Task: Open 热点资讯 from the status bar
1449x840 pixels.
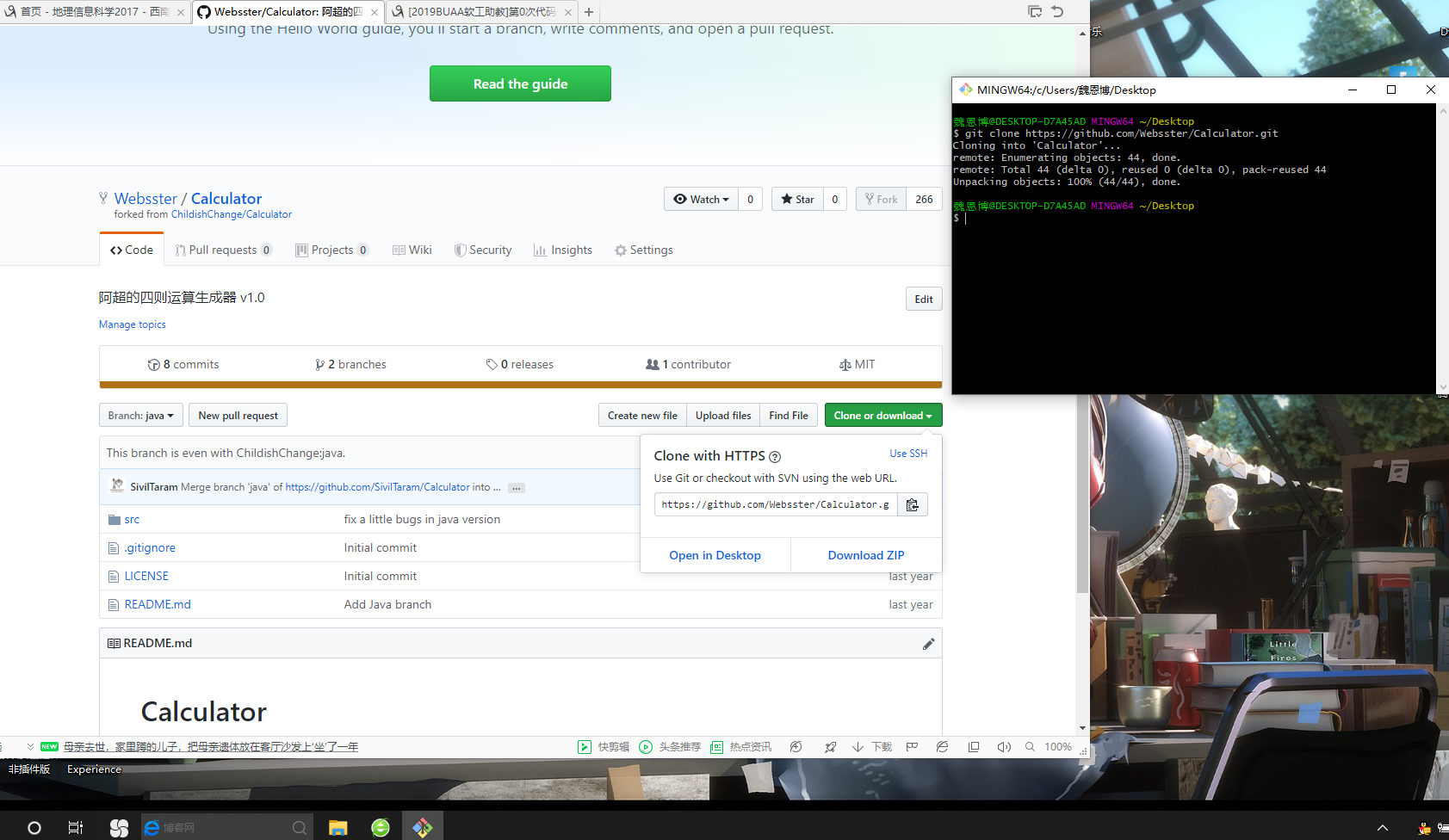Action: 740,747
